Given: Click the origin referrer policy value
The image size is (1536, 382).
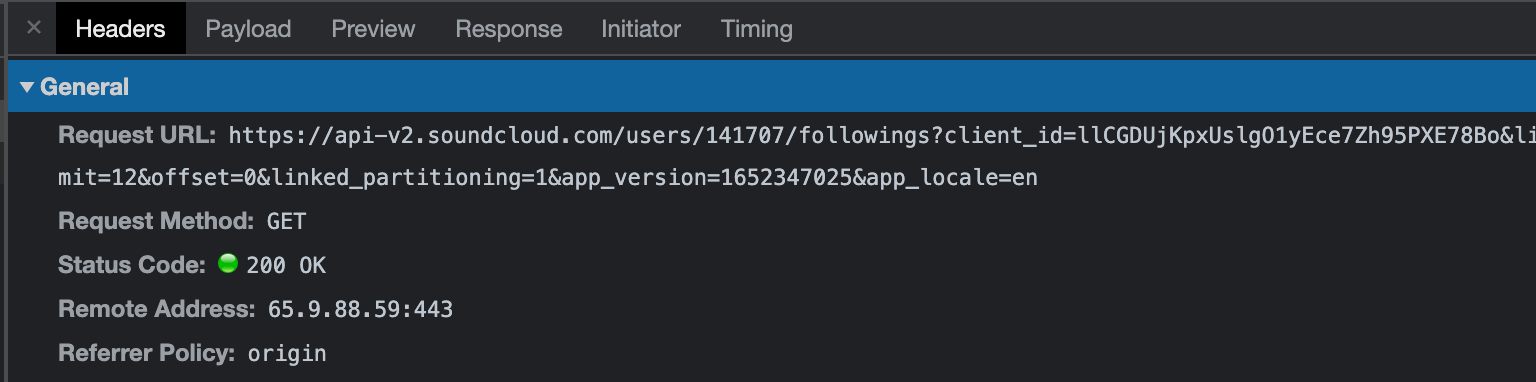Looking at the screenshot, I should pos(287,353).
